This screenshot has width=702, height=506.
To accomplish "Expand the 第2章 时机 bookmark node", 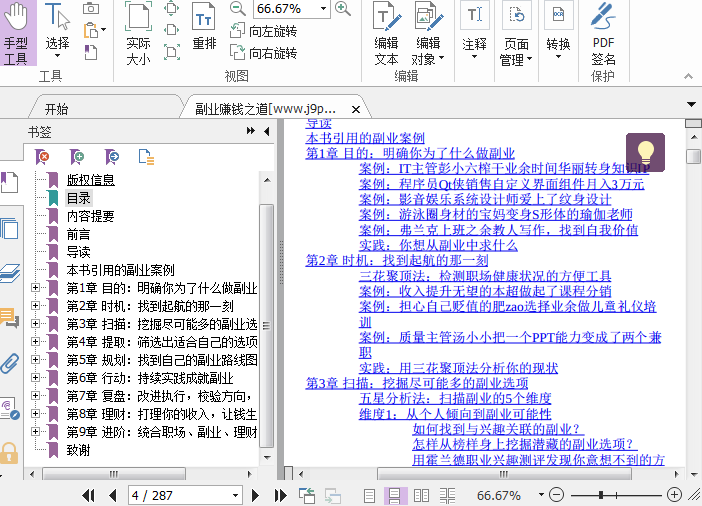I will pos(35,305).
